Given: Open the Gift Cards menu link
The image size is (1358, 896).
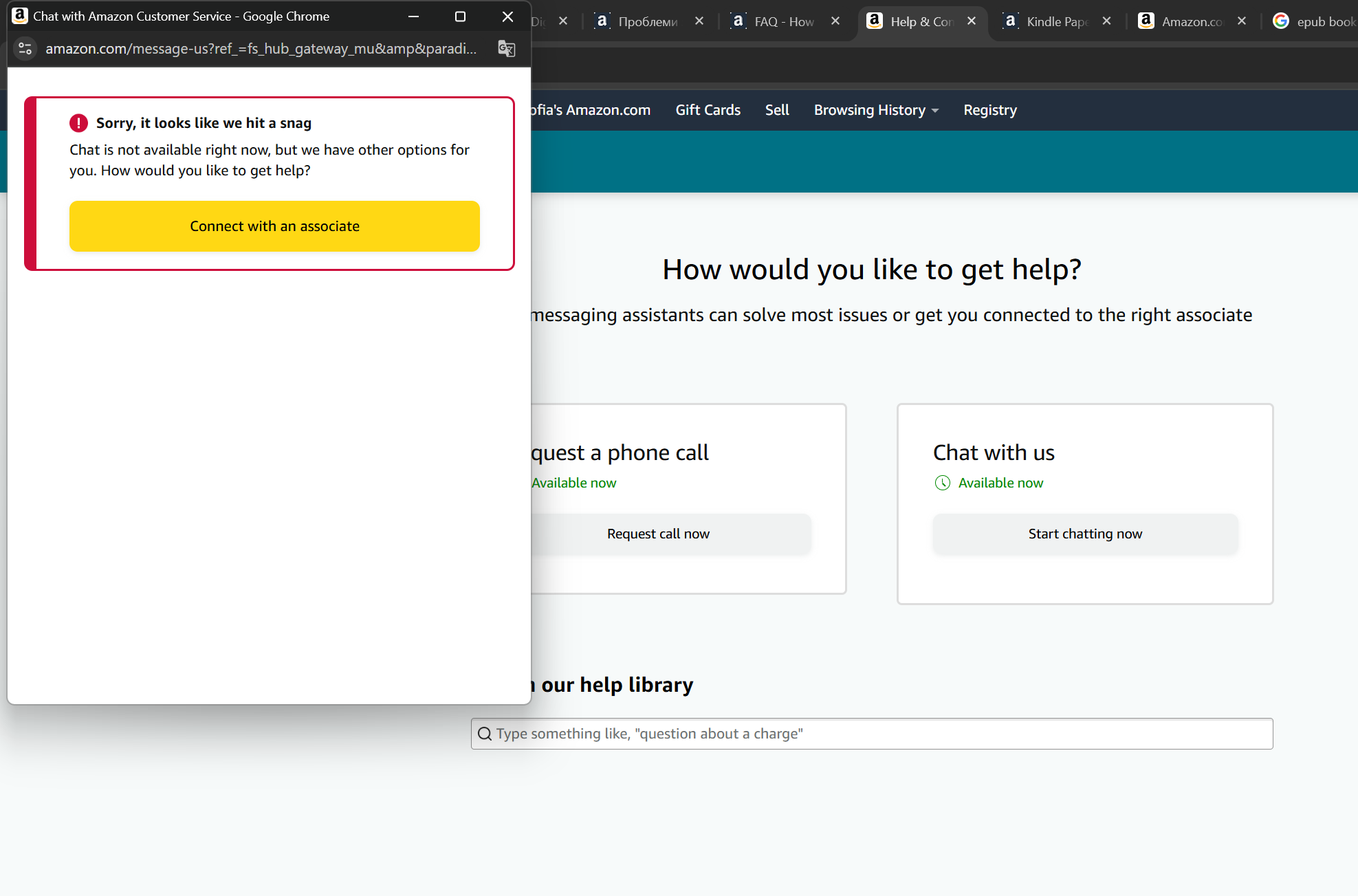Looking at the screenshot, I should tap(708, 110).
